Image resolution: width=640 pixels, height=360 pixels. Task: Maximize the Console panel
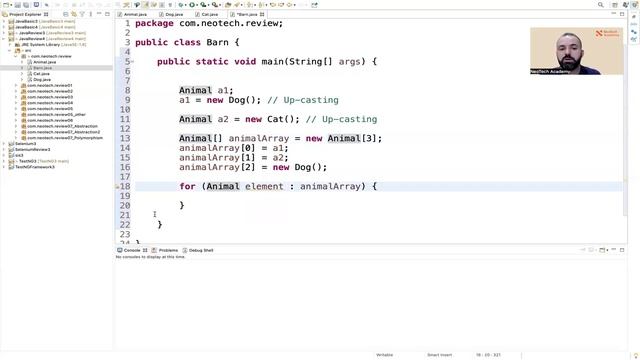click(x=622, y=250)
